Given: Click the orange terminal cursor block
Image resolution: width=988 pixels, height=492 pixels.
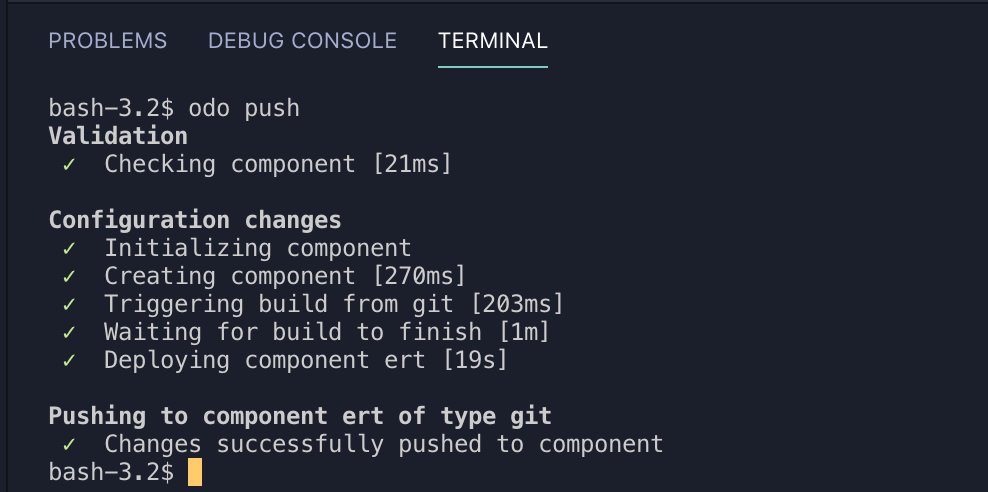Looking at the screenshot, I should tap(194, 472).
